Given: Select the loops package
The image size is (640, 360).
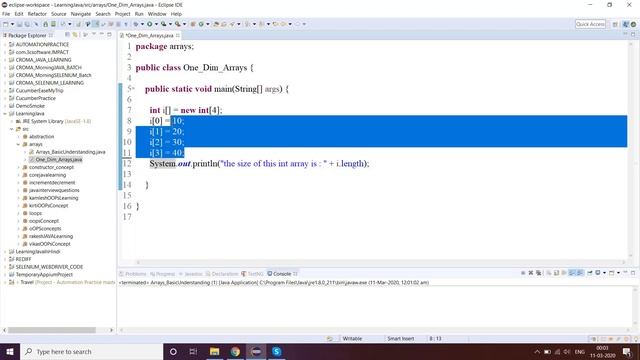Looking at the screenshot, I should 35,213.
